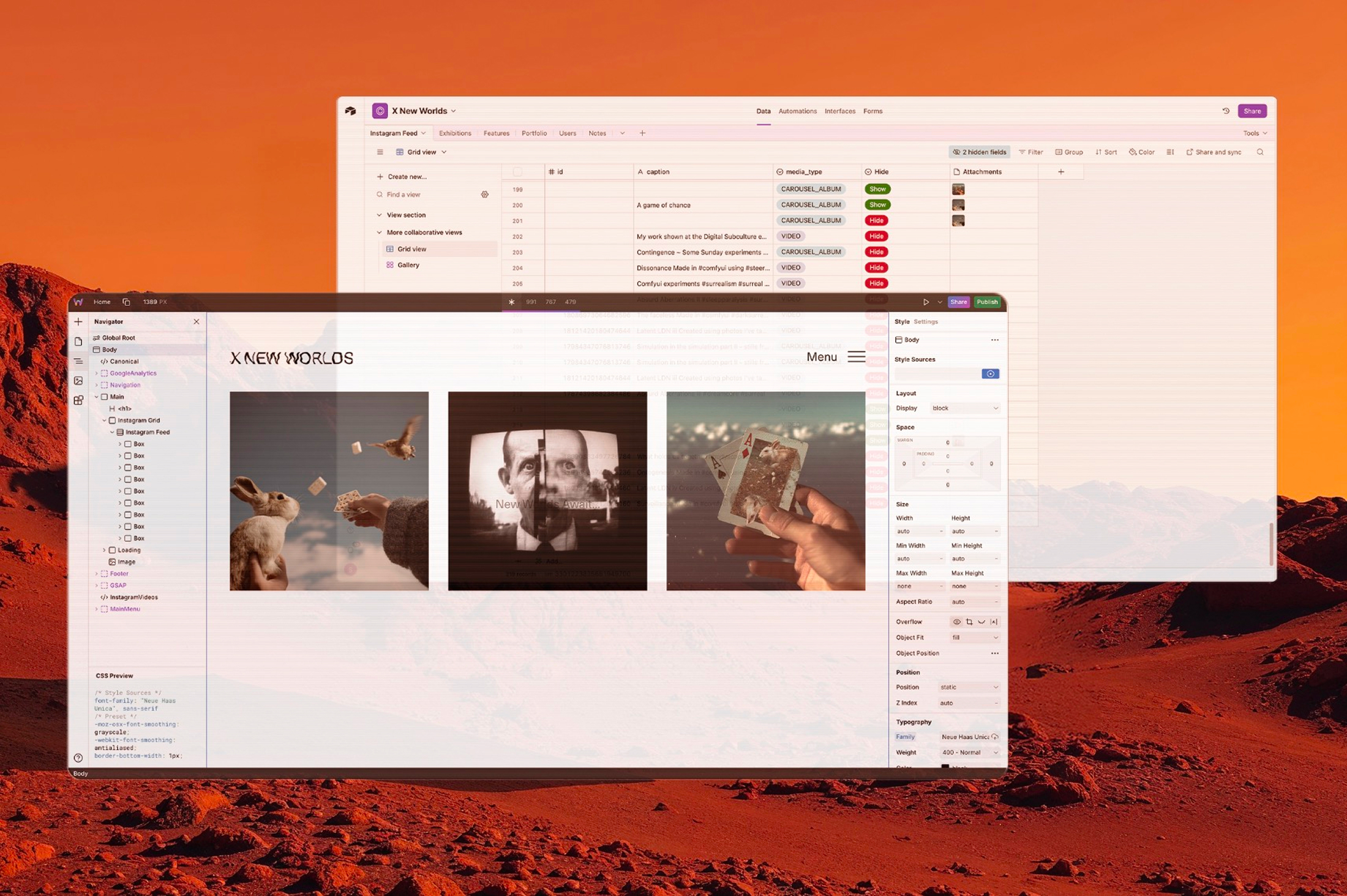
Task: Switch to the Settings tab
Action: (x=925, y=321)
